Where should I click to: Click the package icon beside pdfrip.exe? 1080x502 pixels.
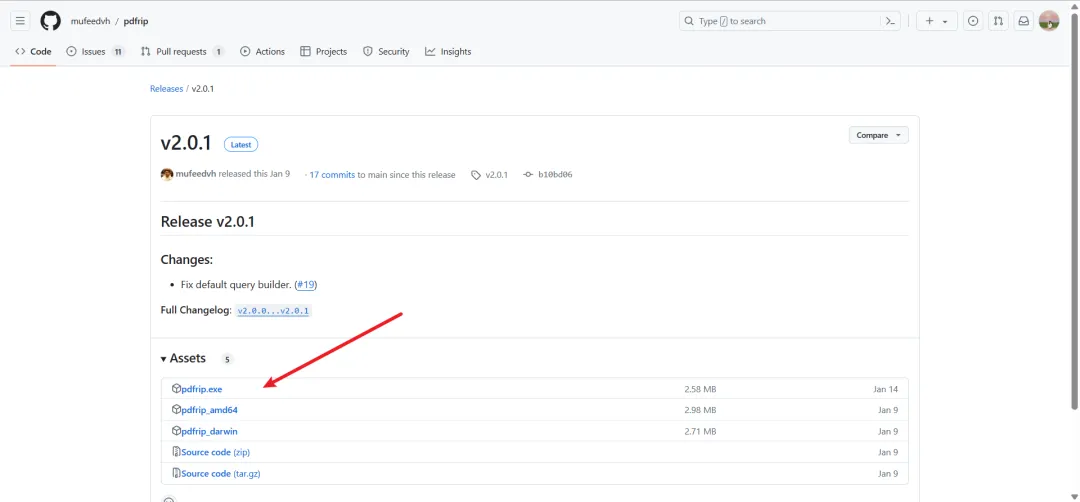(x=176, y=388)
